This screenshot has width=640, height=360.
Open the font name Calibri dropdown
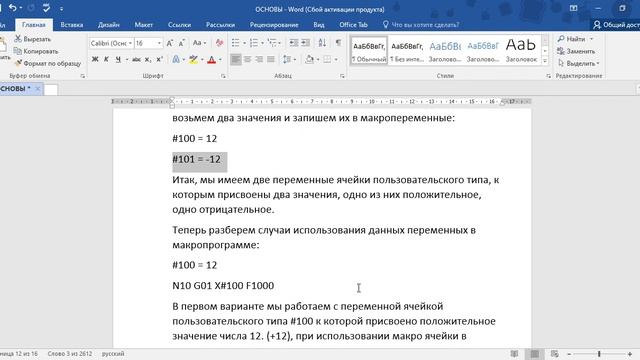tap(130, 43)
